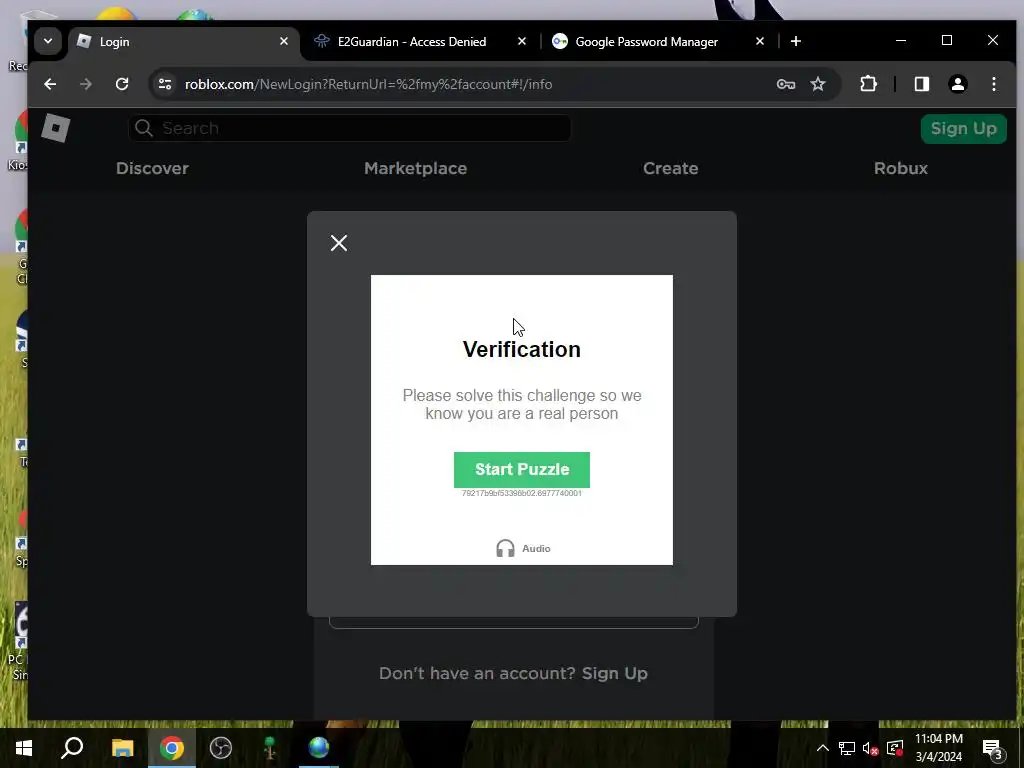Click the browser forward arrow
The height and width of the screenshot is (768, 1024).
[86, 84]
